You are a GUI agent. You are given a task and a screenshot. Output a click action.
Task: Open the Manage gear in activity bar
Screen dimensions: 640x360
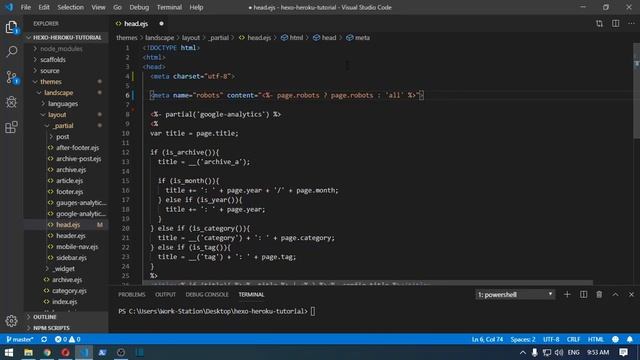tap(11, 321)
